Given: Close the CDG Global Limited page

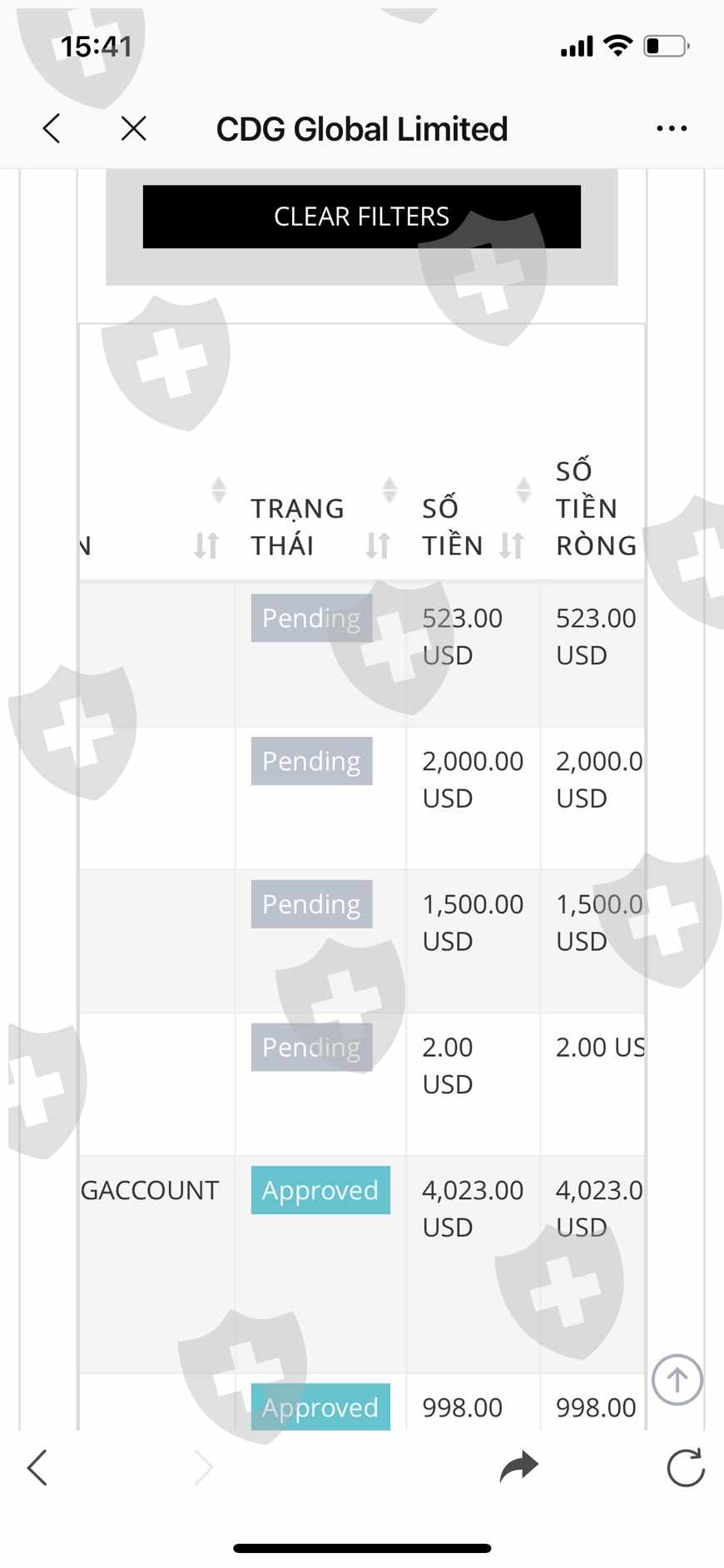Looking at the screenshot, I should (133, 129).
